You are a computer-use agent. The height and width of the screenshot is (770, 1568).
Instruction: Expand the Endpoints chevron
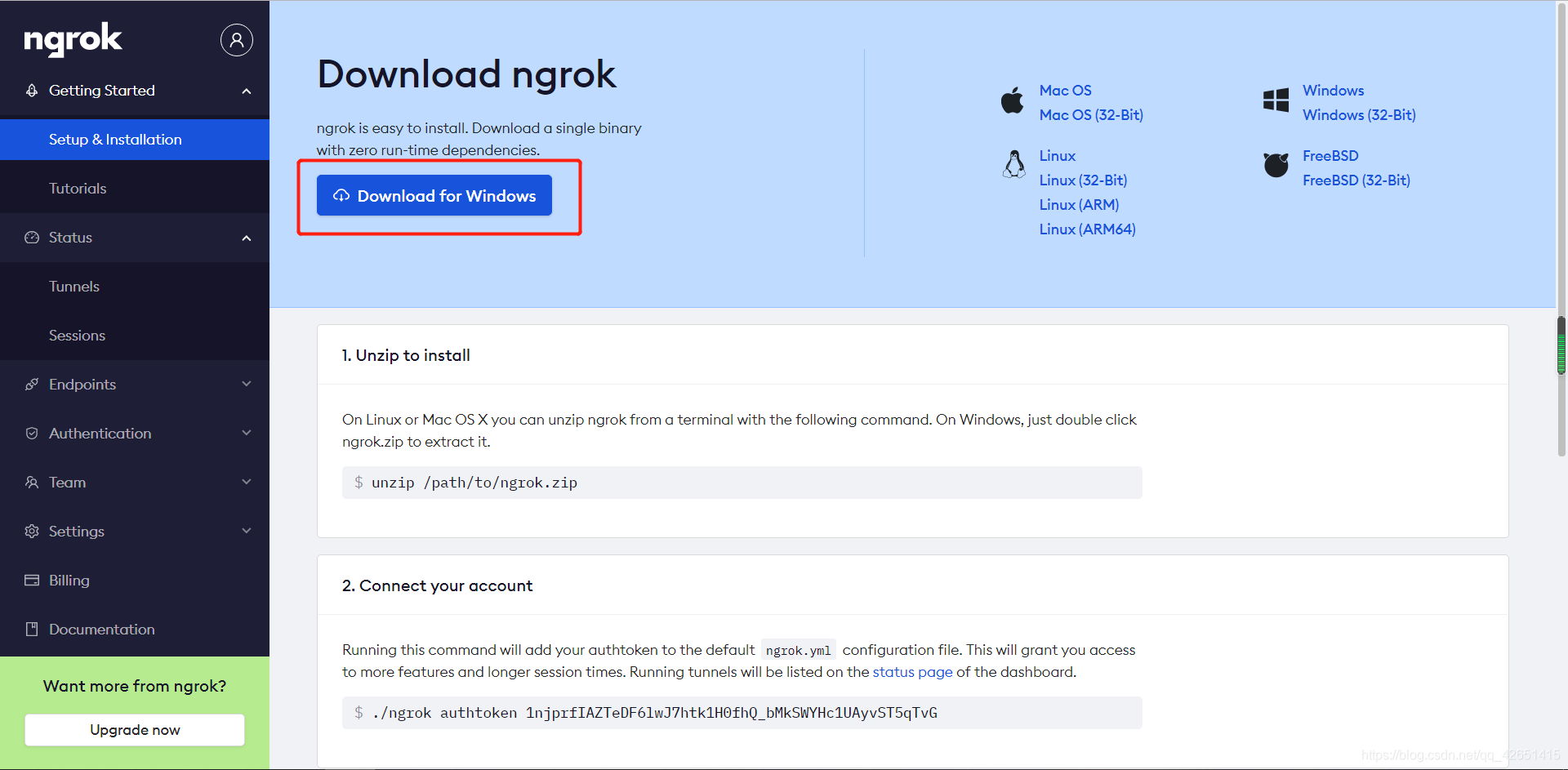(247, 384)
